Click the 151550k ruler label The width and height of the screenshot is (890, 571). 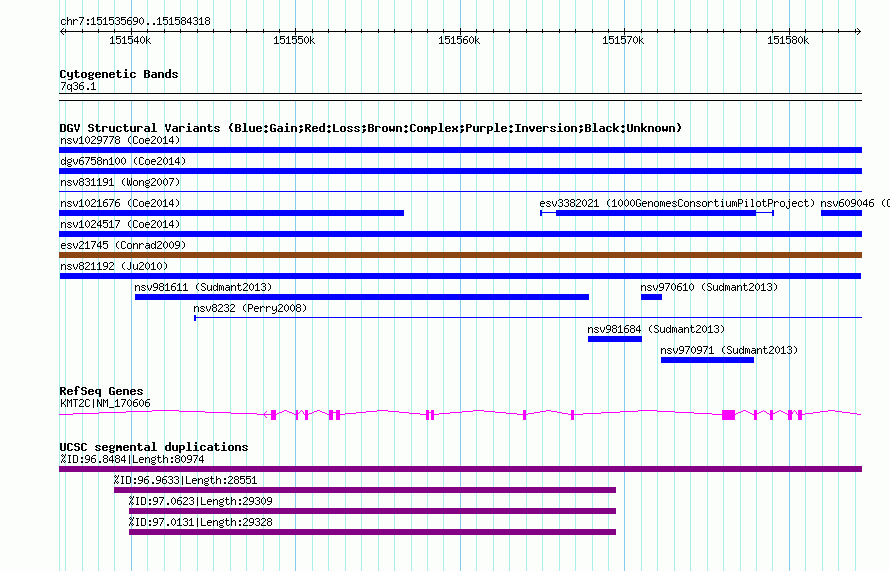(x=294, y=40)
